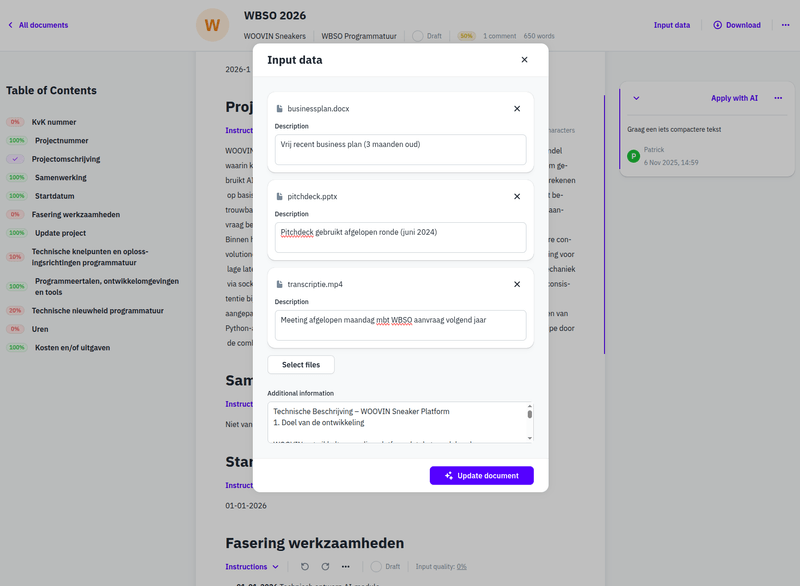Edit the pitchdeck.pptx description field
Screen dimensions: 800x586
click(x=400, y=237)
